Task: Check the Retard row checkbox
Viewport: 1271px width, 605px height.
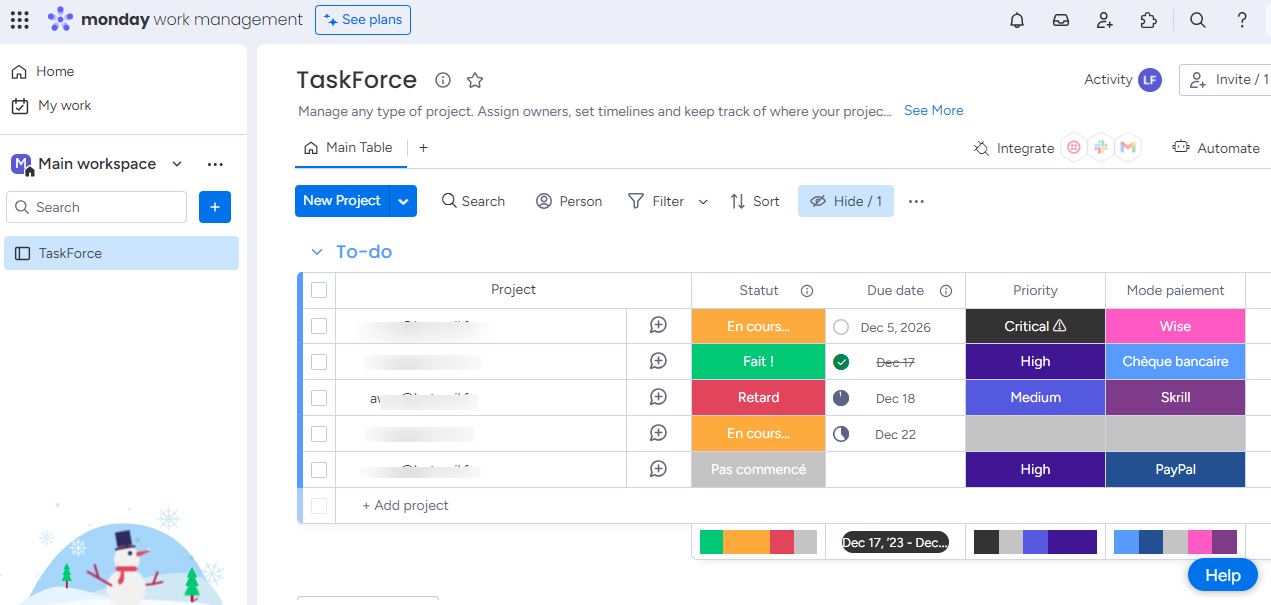Action: [x=319, y=398]
